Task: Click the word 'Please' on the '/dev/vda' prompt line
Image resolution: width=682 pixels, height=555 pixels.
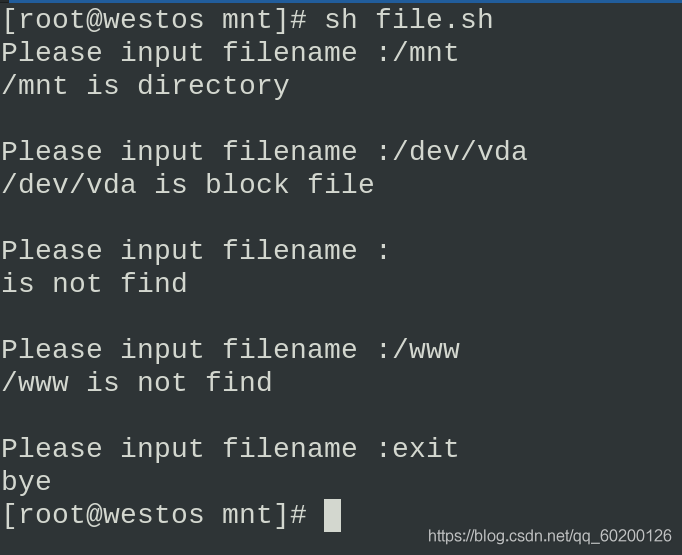Action: point(52,152)
